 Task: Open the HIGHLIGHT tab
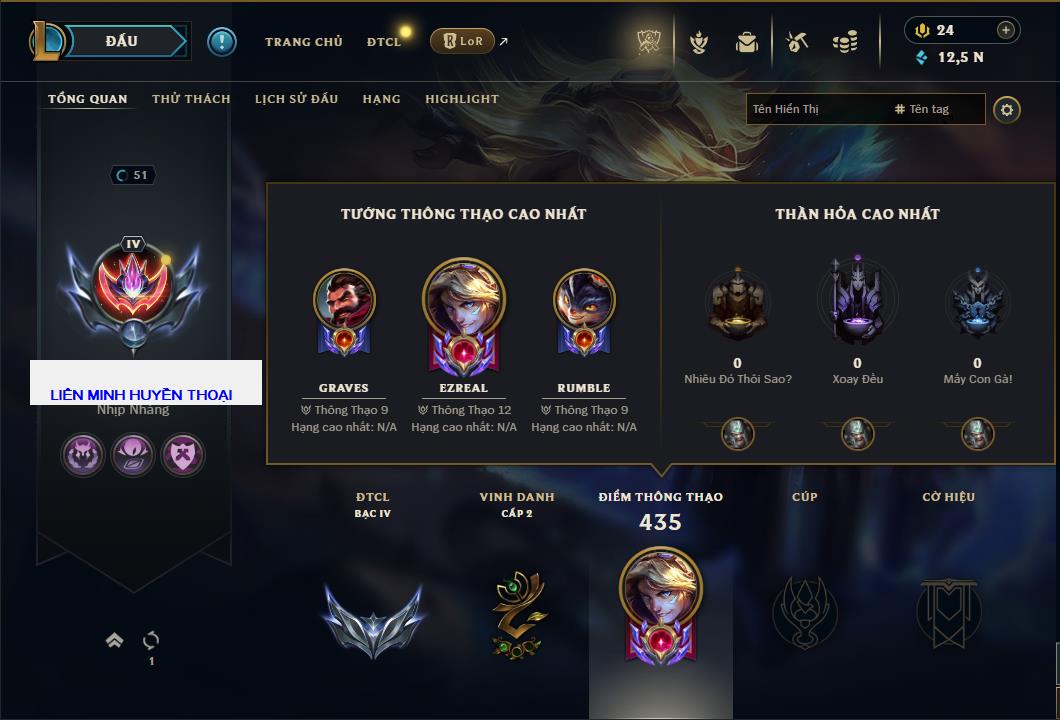coord(462,99)
